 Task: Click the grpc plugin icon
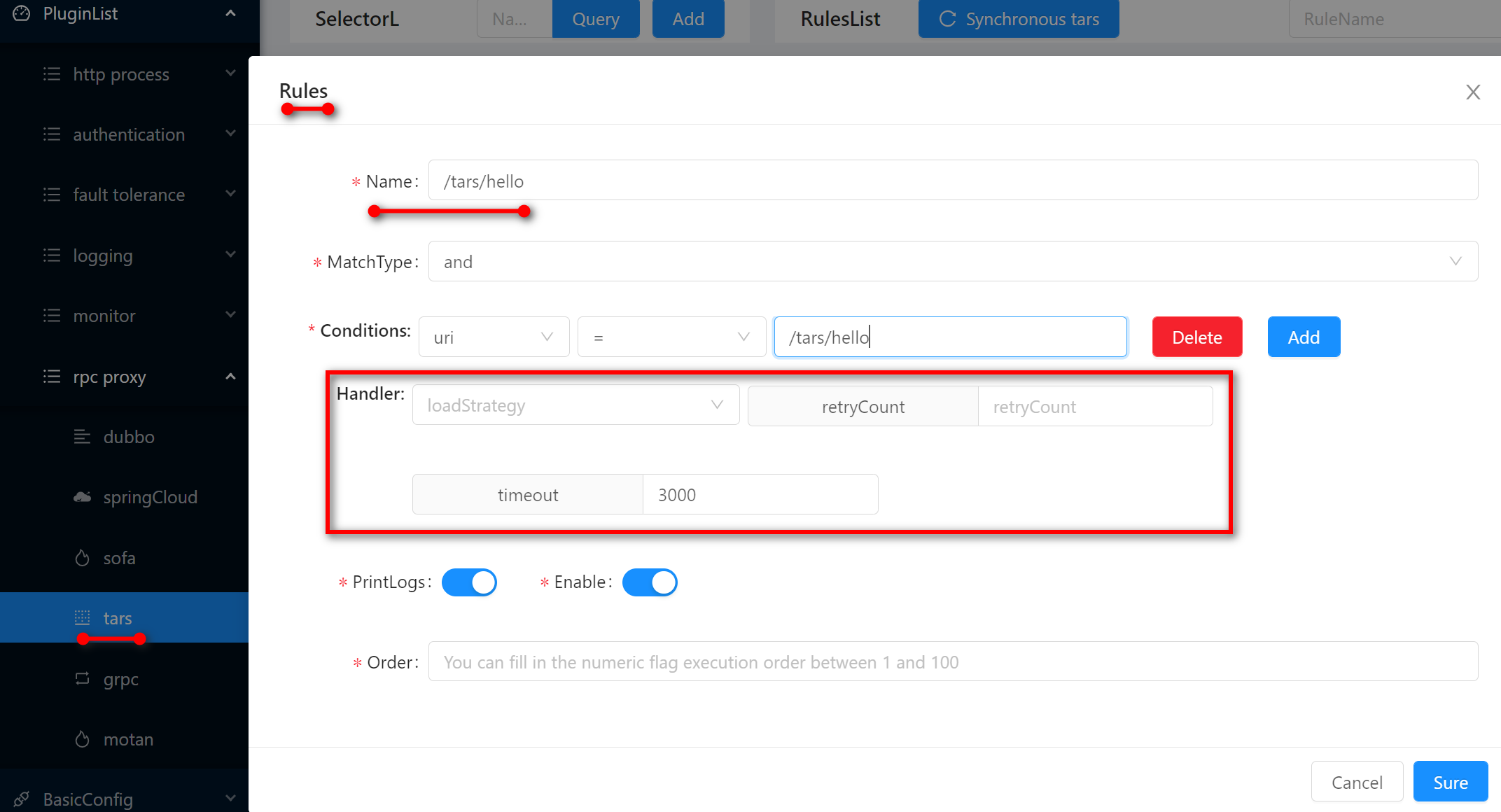pos(82,678)
